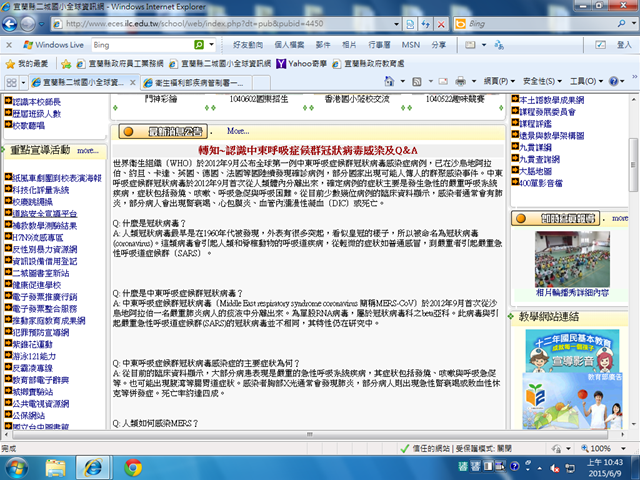Click the translate icon in Windows Live toolbar
The width and height of the screenshot is (640, 480).
click(499, 45)
